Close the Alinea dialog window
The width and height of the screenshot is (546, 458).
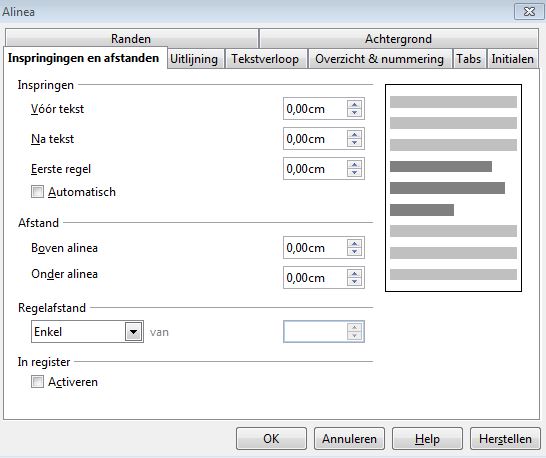click(529, 11)
